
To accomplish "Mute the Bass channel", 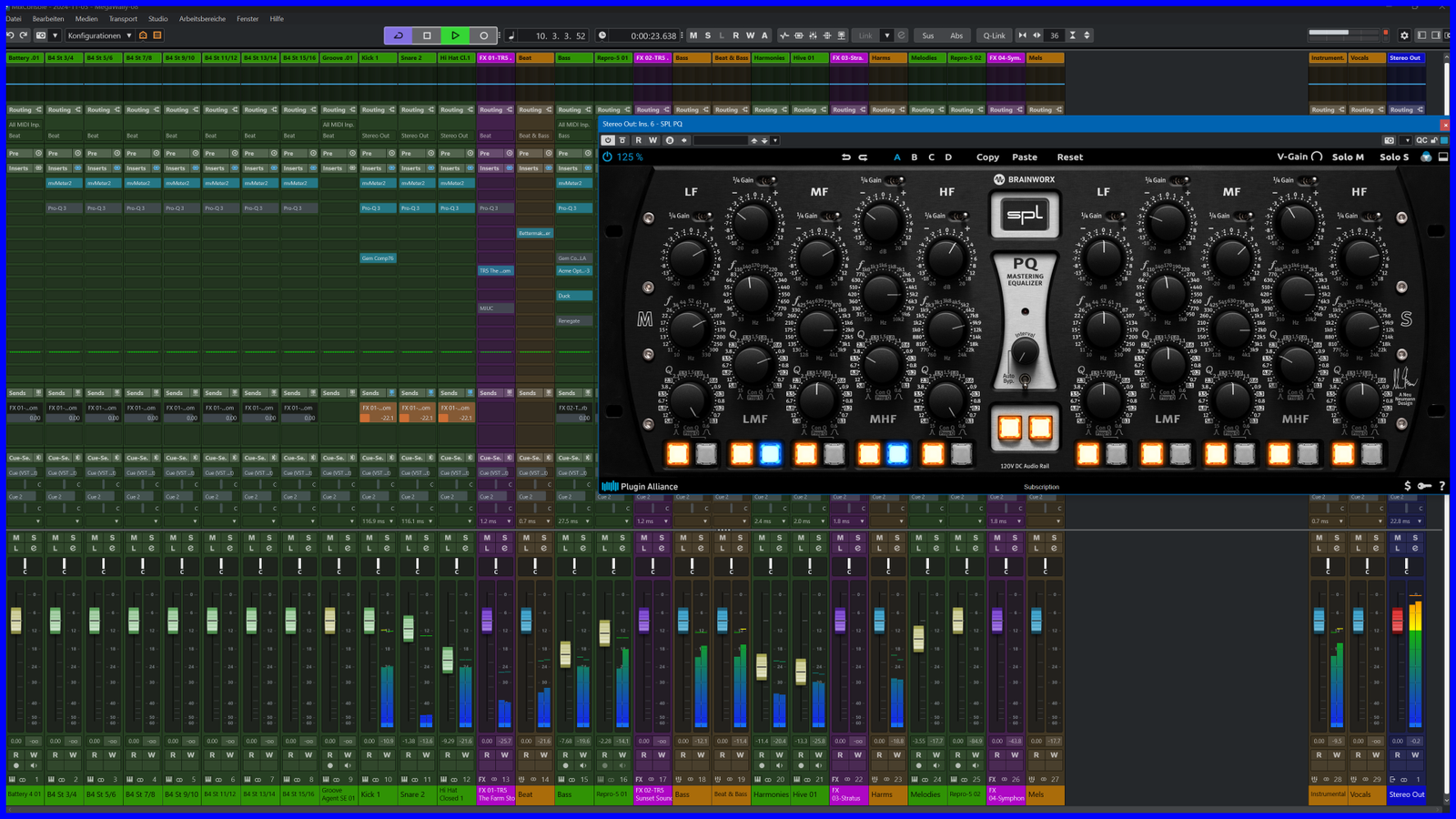I will pos(565,538).
